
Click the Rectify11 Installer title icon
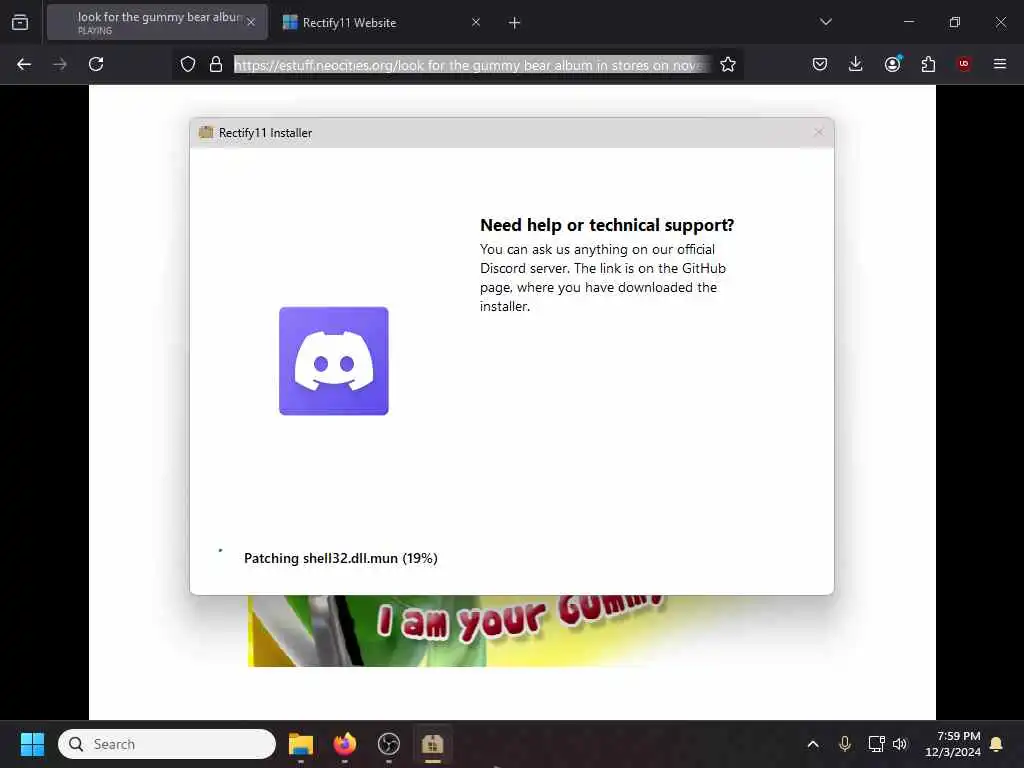click(206, 133)
